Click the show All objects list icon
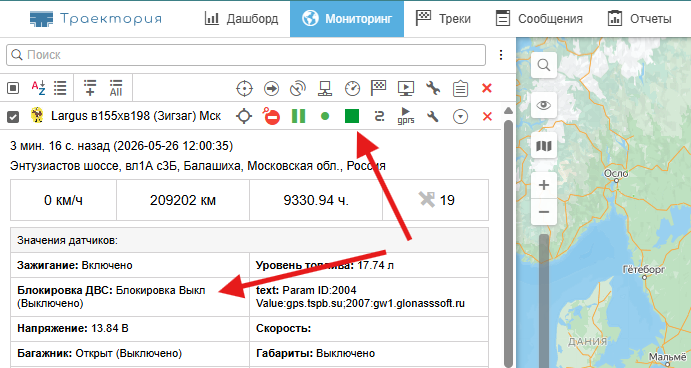The height and width of the screenshot is (368, 691). pyautogui.click(x=116, y=88)
